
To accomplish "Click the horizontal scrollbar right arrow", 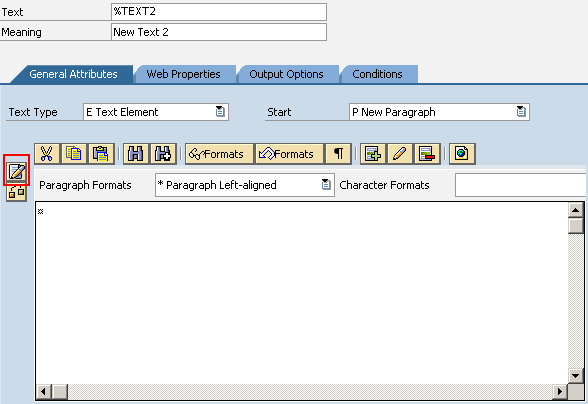I will (560, 392).
